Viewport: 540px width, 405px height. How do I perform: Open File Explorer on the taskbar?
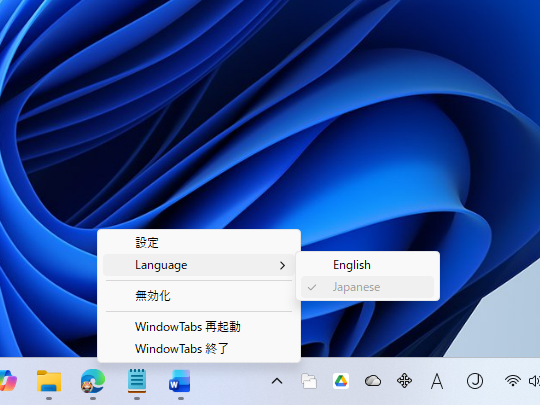point(49,381)
